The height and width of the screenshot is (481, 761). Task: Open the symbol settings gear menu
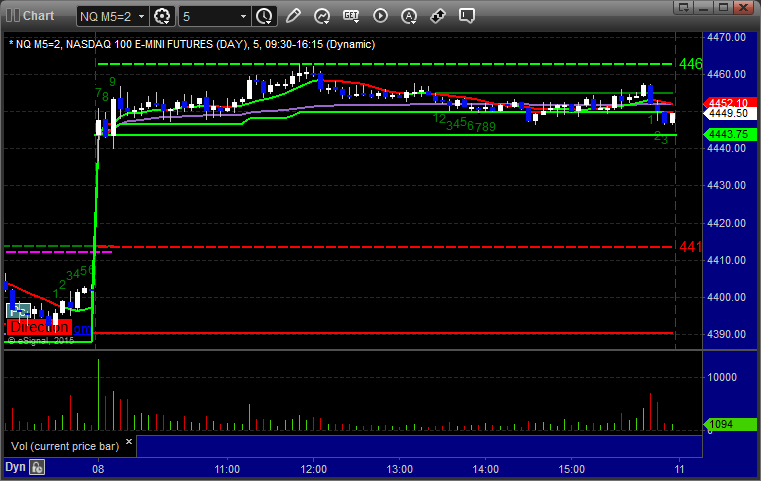pyautogui.click(x=162, y=17)
